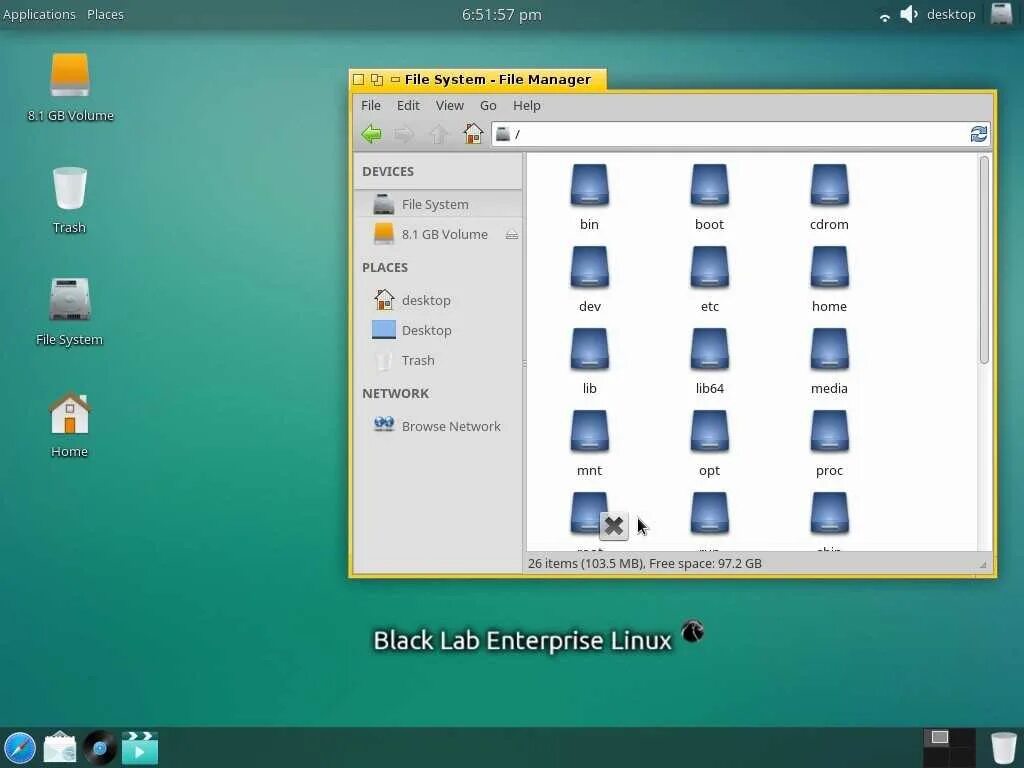Open the View menu

pos(449,105)
